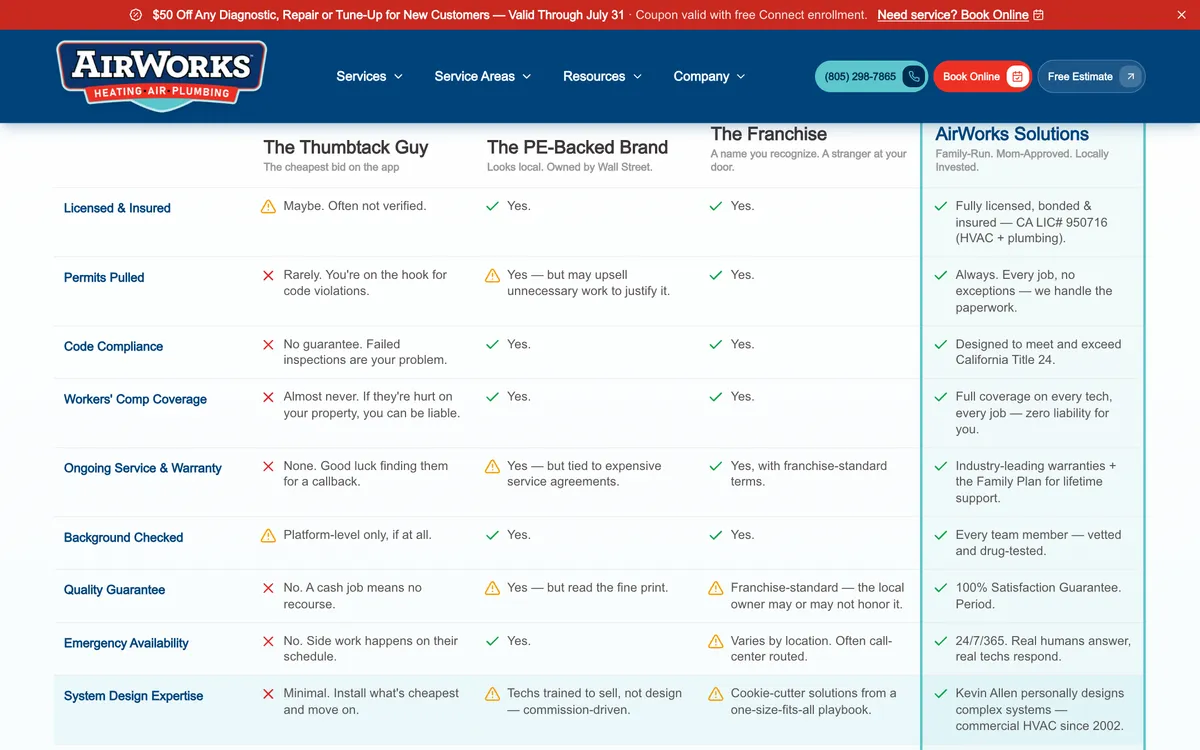Click the red X beside No guarantee. Failed inspections

click(268, 344)
